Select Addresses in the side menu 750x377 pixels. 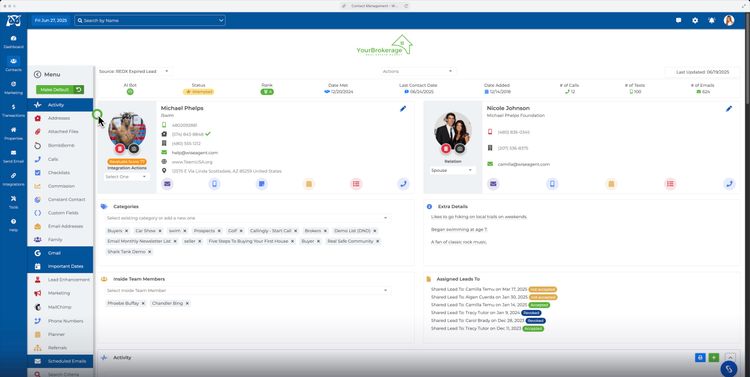(60, 118)
